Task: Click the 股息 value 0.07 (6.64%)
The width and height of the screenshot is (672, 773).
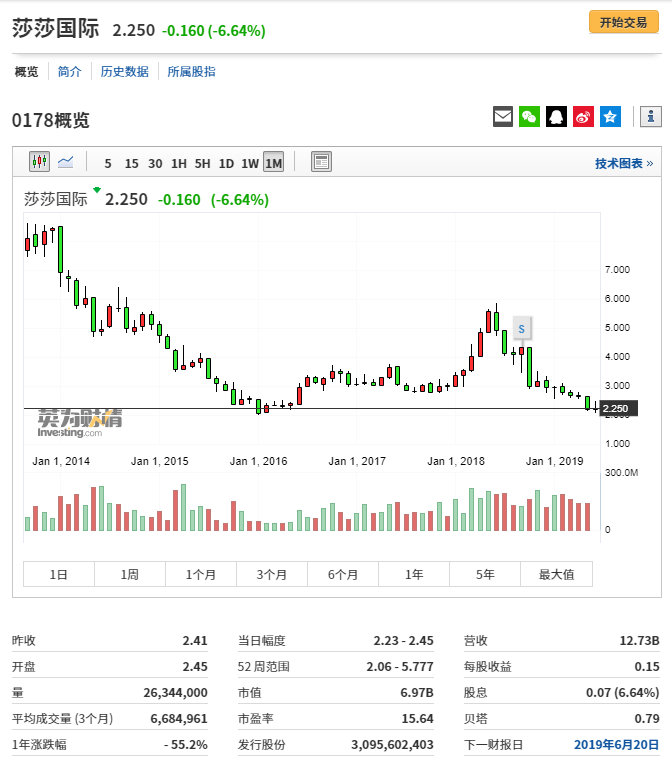Action: tap(622, 693)
